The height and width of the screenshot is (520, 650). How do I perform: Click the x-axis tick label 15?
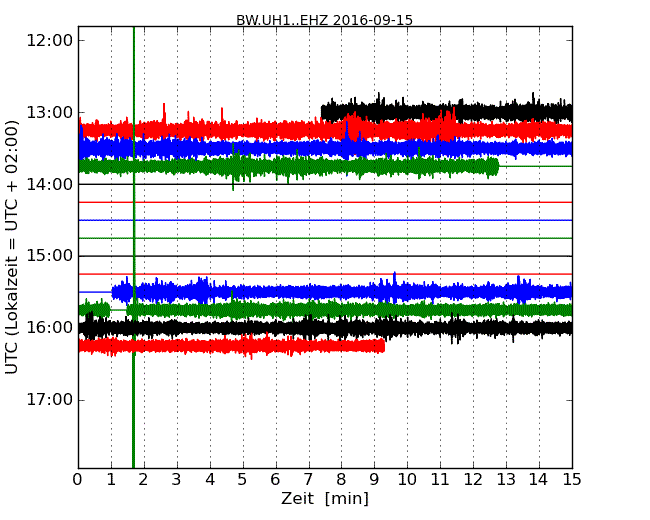point(572,479)
